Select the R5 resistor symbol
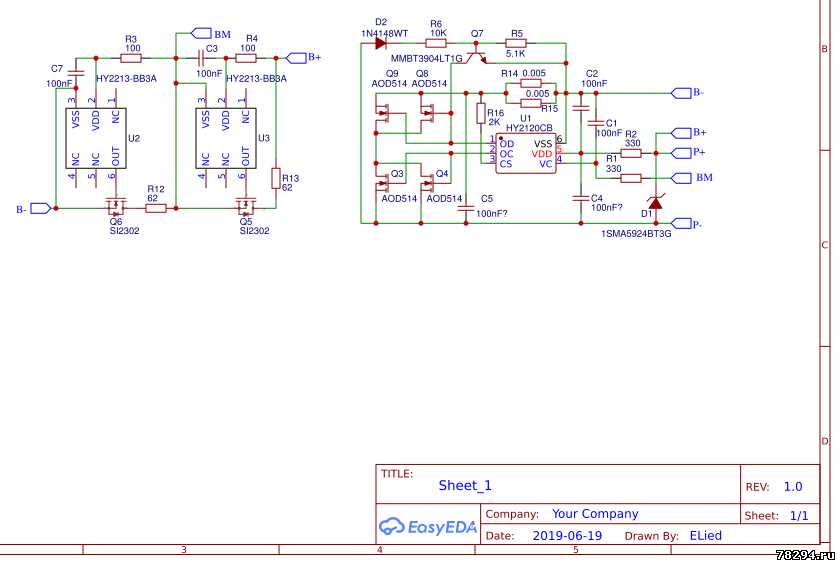840x565 pixels. point(516,43)
